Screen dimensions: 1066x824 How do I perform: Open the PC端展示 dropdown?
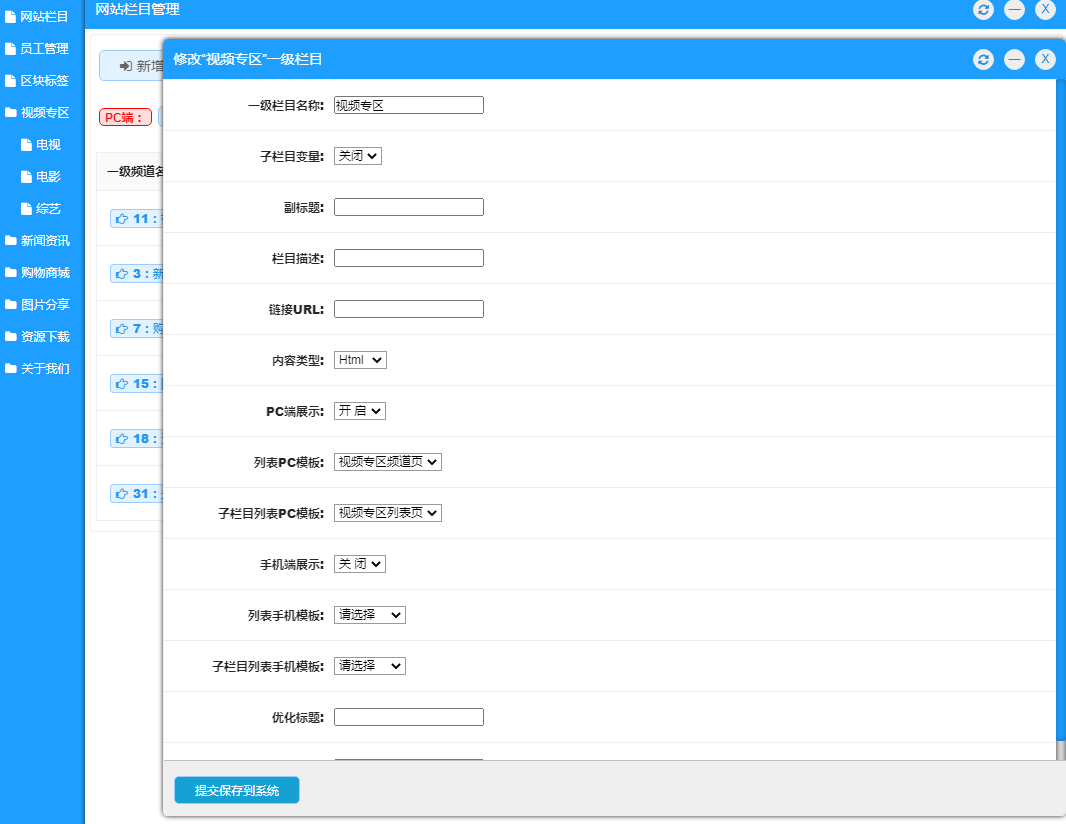[x=360, y=411]
